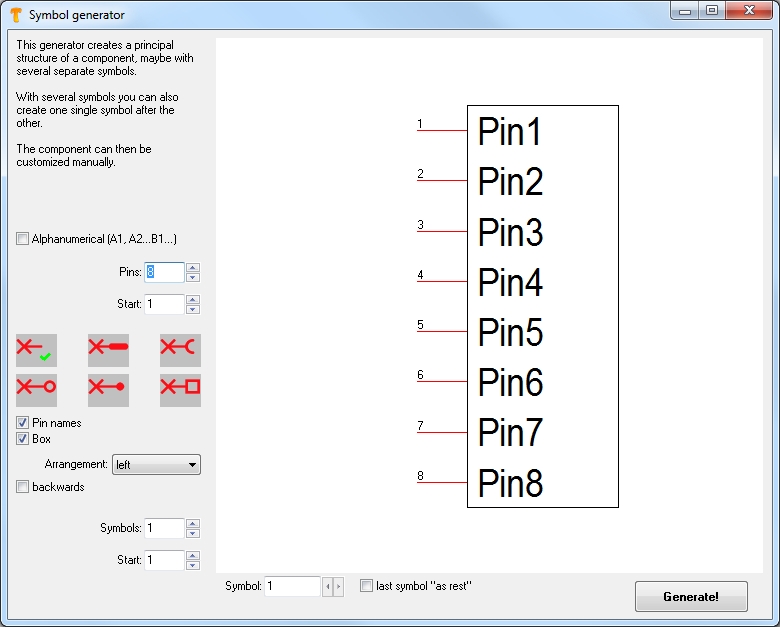Decrease pin Start number with down arrow
Image resolution: width=780 pixels, height=627 pixels.
click(x=193, y=309)
